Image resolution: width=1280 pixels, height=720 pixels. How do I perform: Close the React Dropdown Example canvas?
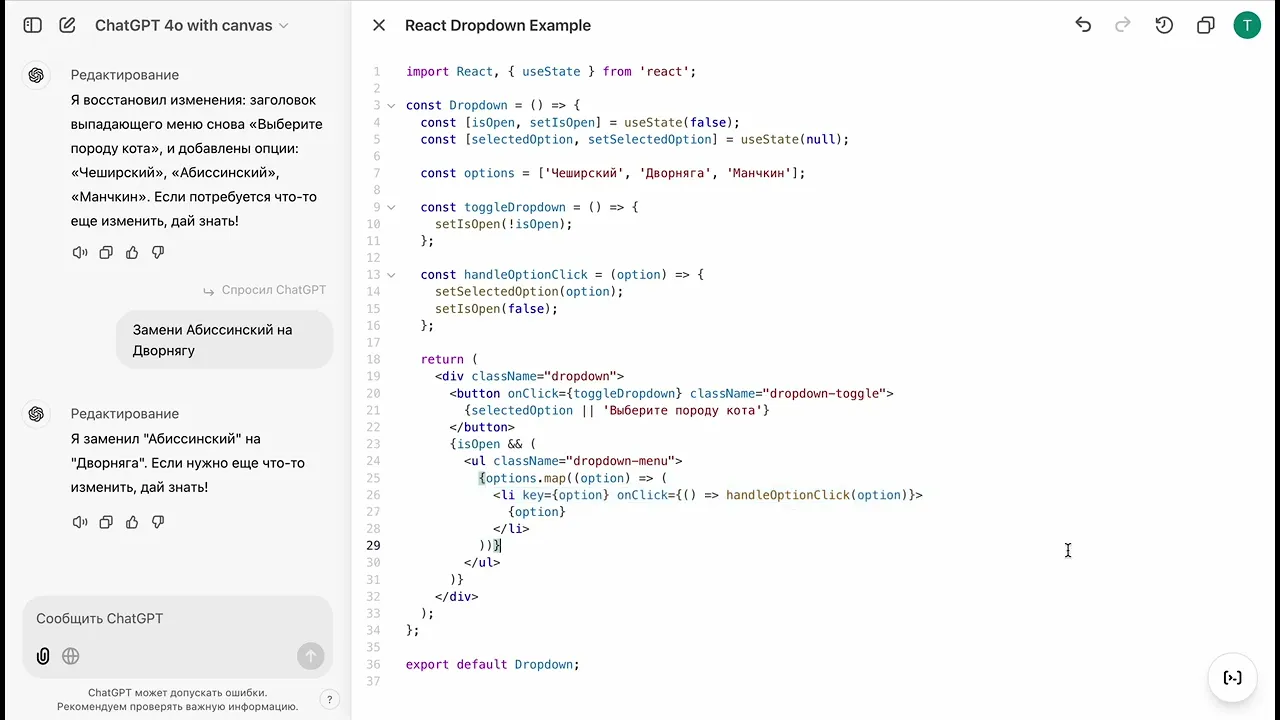click(x=379, y=25)
